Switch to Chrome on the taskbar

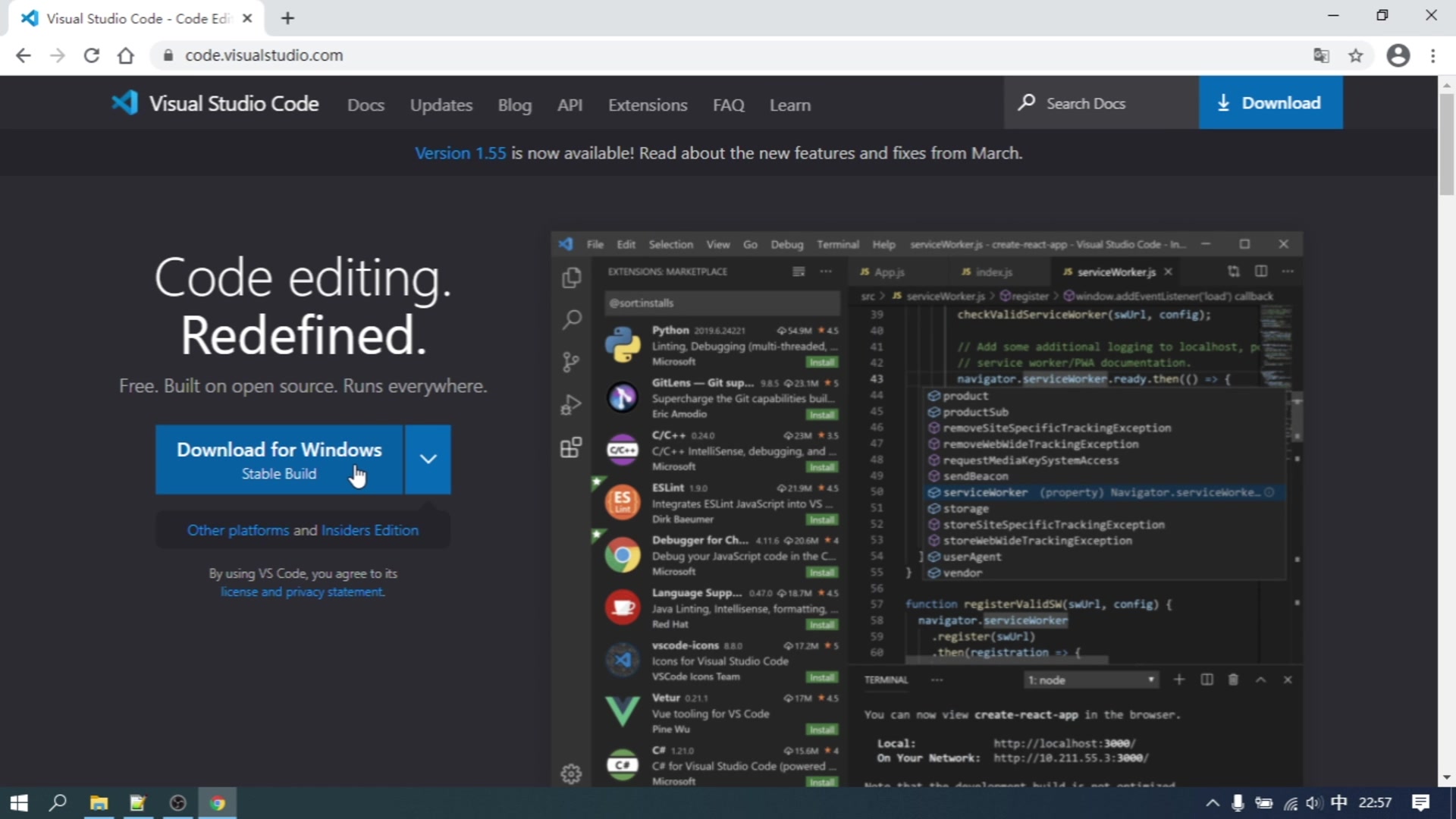pyautogui.click(x=218, y=803)
